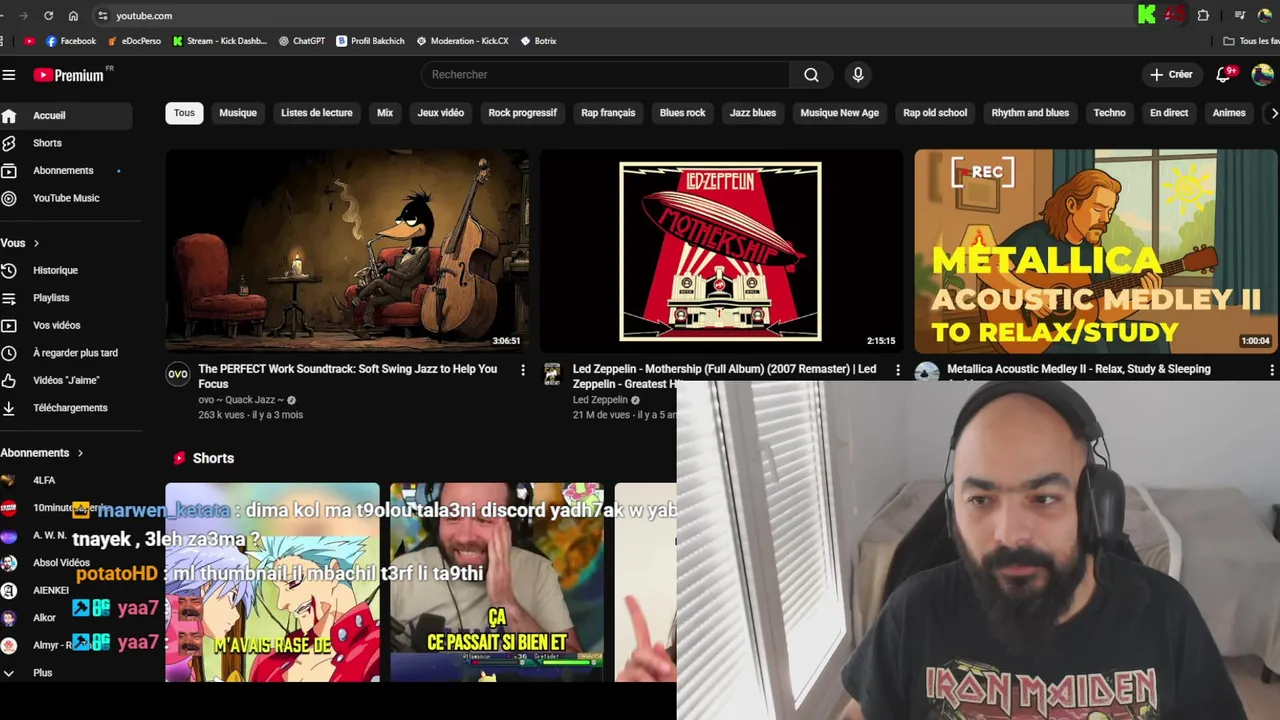Open Shorts in the sidebar
The image size is (1280, 720).
pos(66,143)
